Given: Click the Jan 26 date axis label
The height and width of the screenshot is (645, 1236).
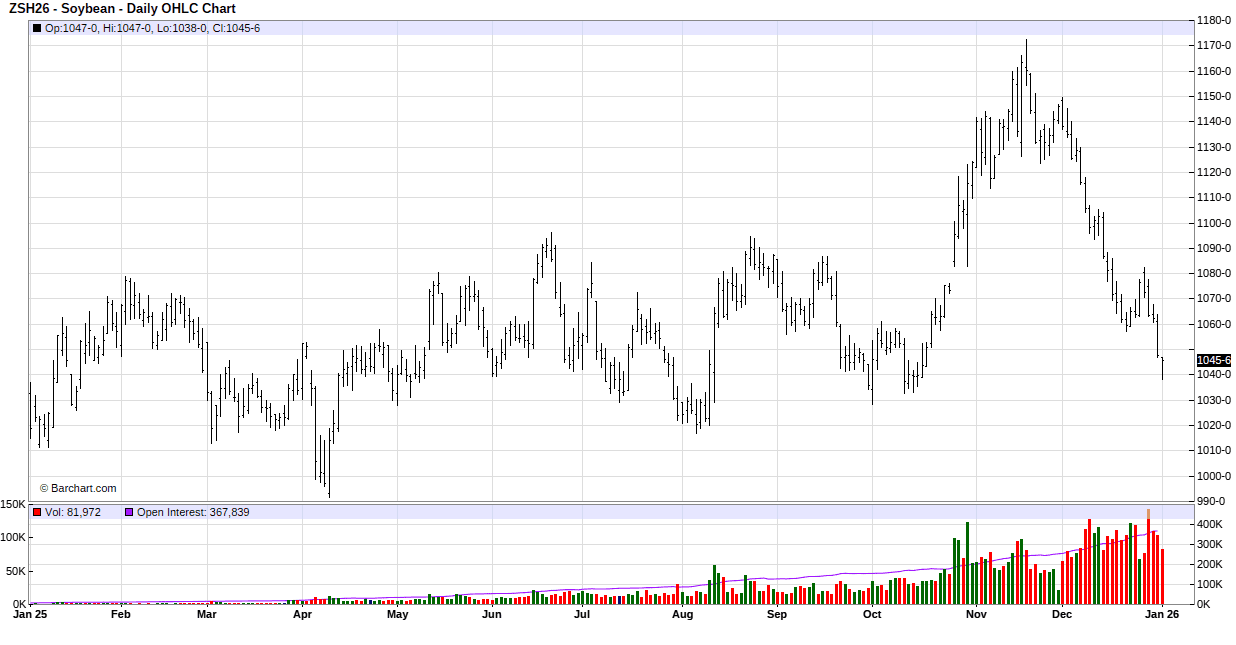Looking at the screenshot, I should [1161, 614].
